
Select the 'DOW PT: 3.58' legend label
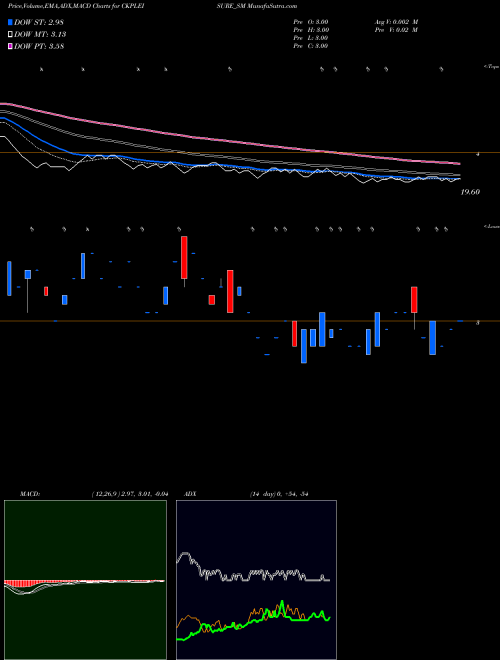[39, 46]
